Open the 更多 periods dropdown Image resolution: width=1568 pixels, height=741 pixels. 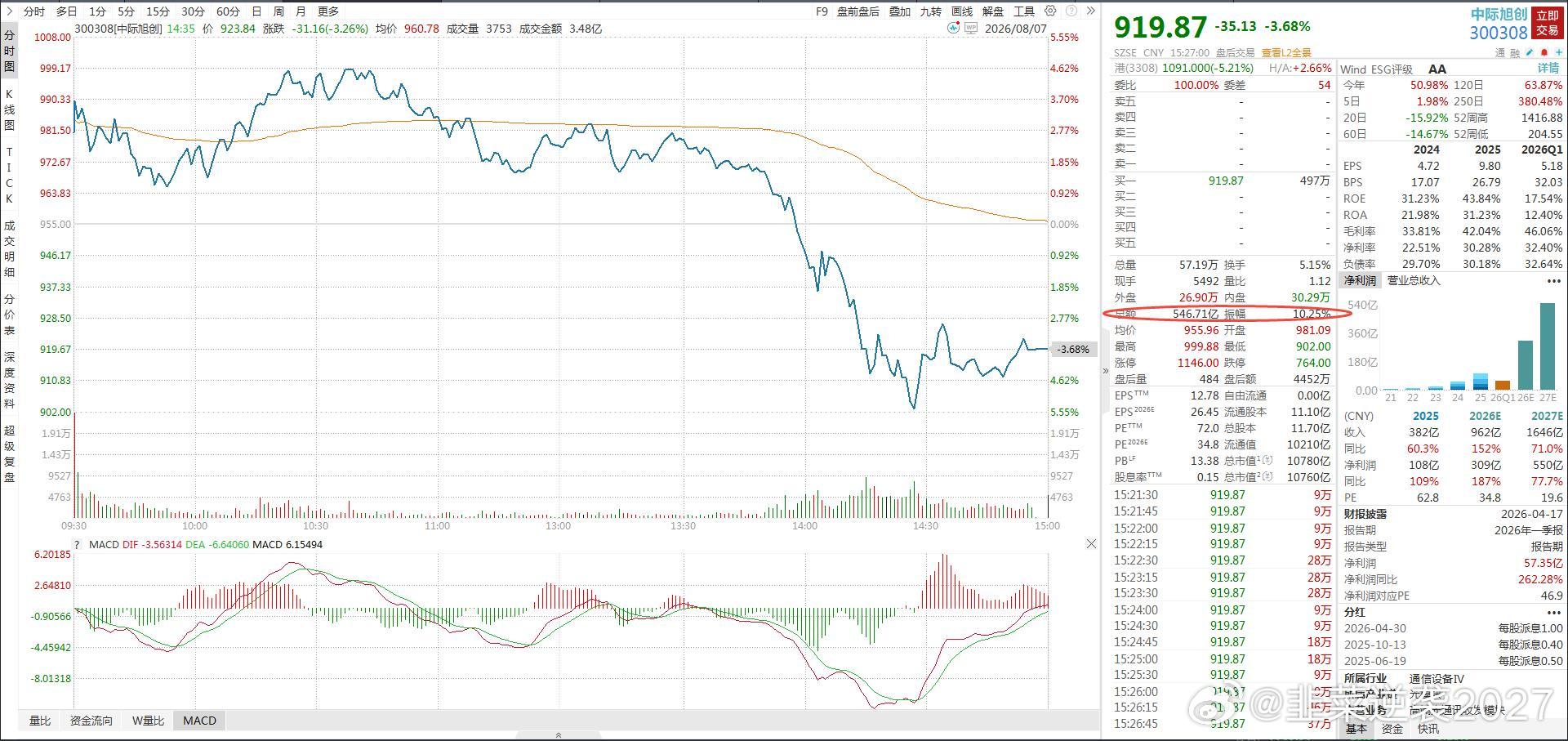click(x=328, y=11)
